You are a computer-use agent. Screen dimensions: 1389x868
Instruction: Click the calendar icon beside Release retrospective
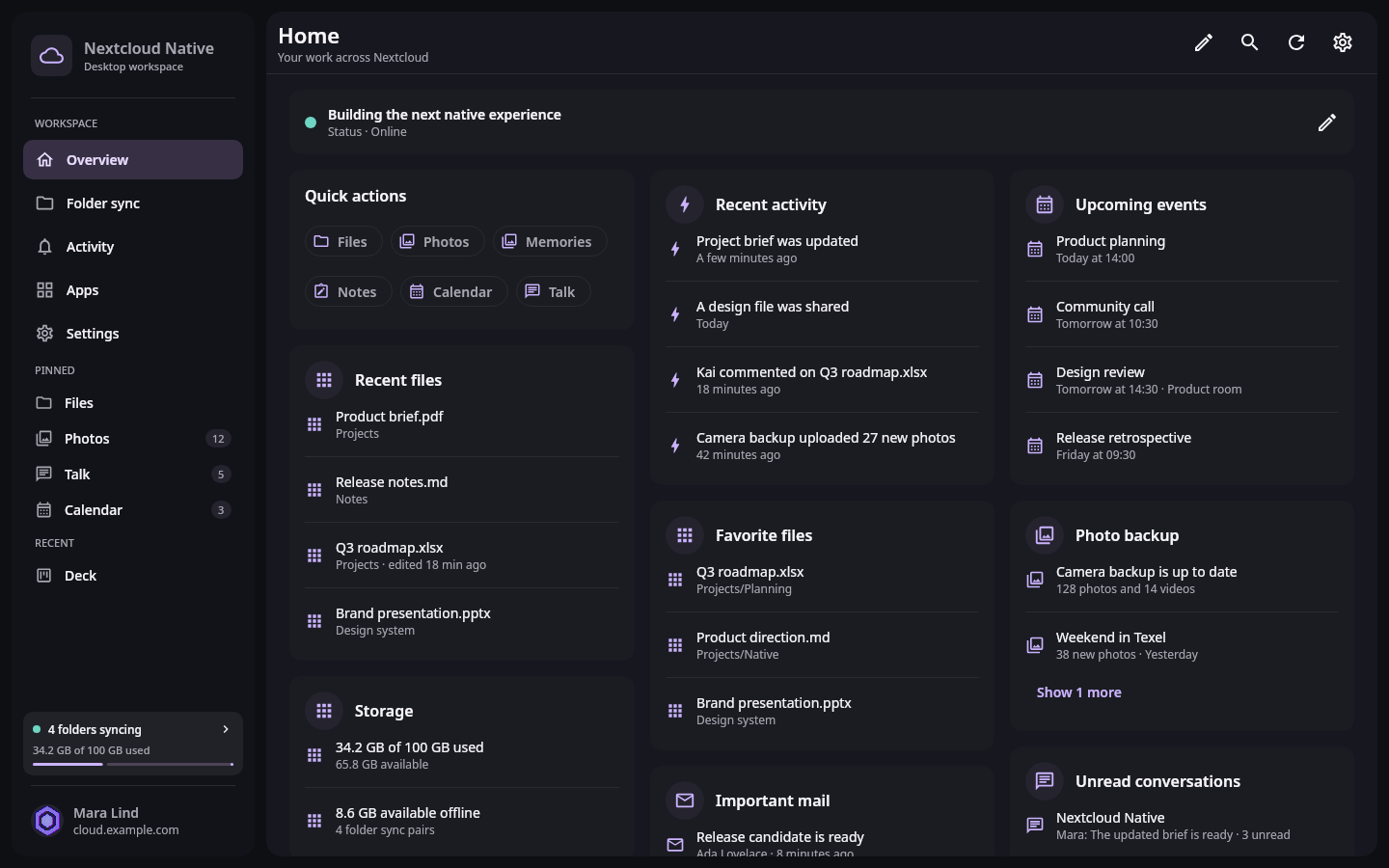[x=1035, y=446]
